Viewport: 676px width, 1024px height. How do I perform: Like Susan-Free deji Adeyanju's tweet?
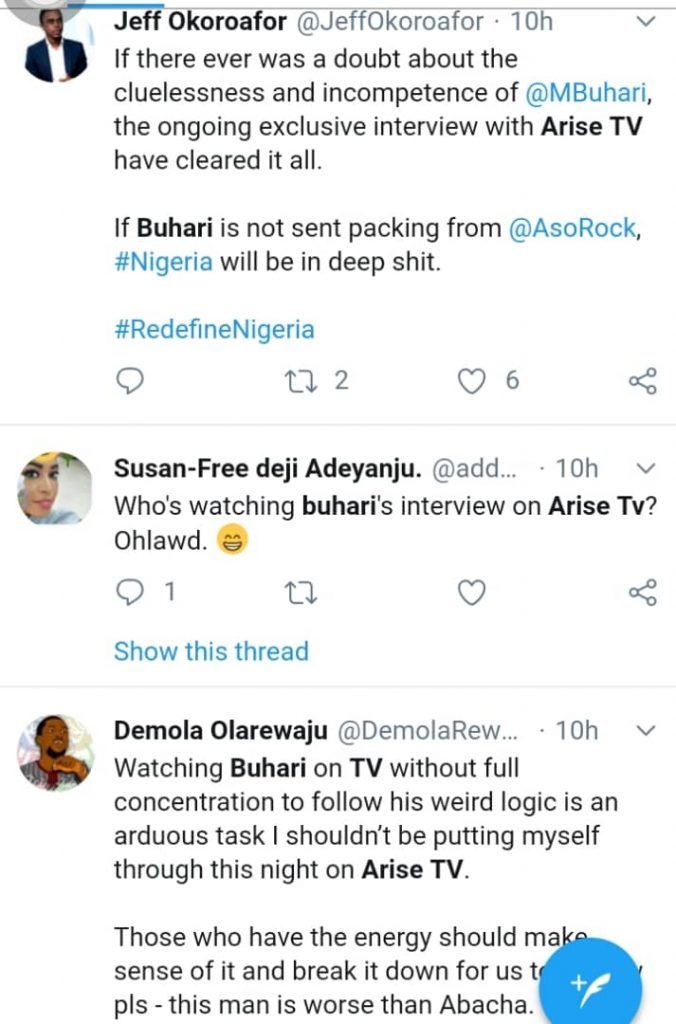coord(471,593)
